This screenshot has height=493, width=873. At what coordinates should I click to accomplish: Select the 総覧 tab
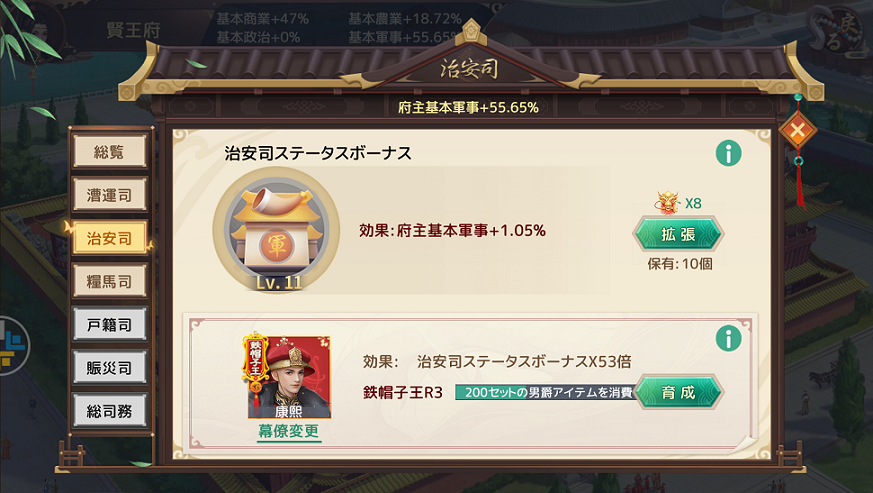pyautogui.click(x=110, y=152)
